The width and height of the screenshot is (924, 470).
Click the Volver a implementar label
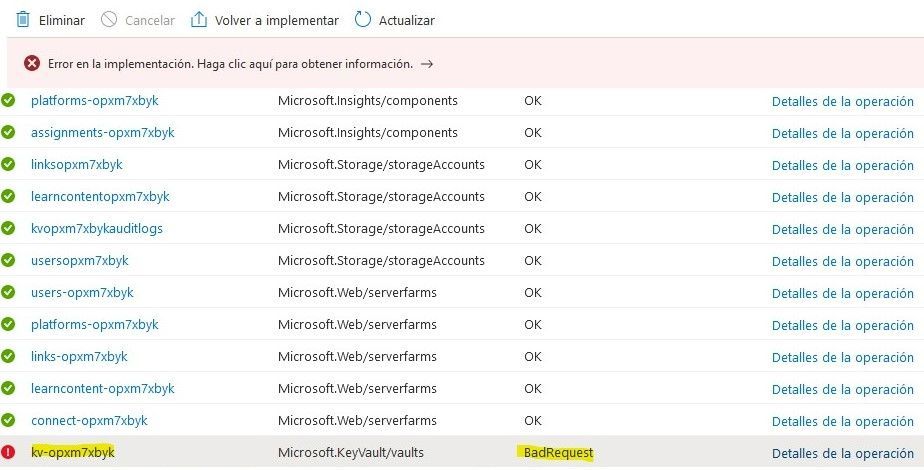277,20
